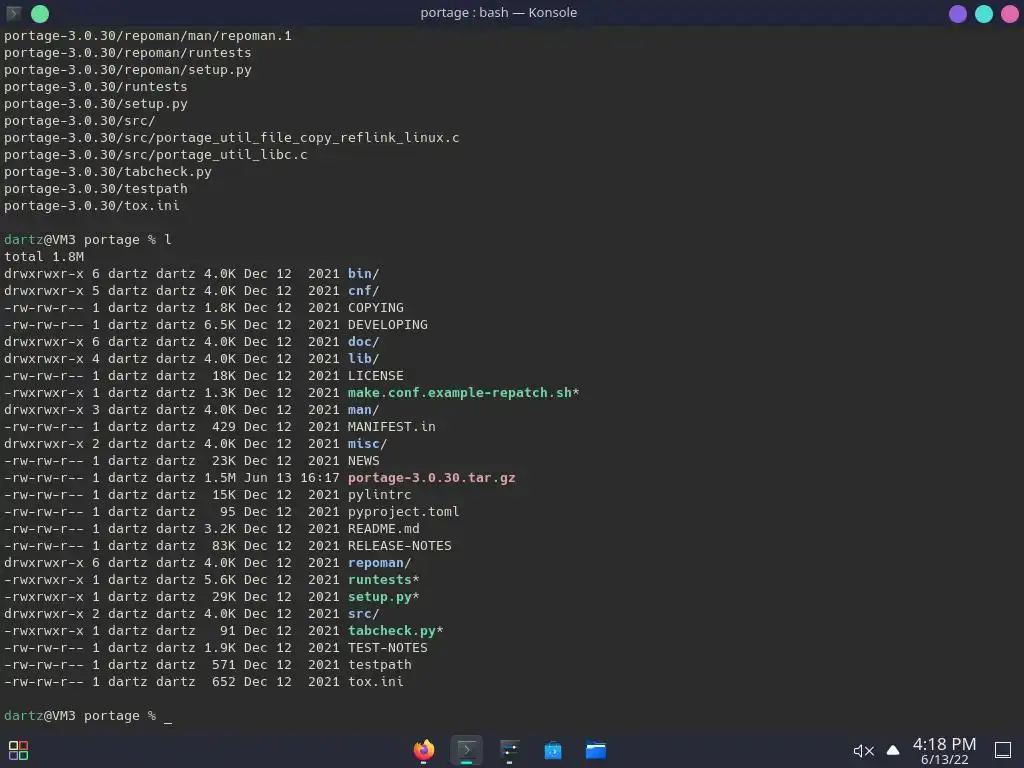
Task: Click the 'pyproject.toml' file name
Action: point(403,511)
